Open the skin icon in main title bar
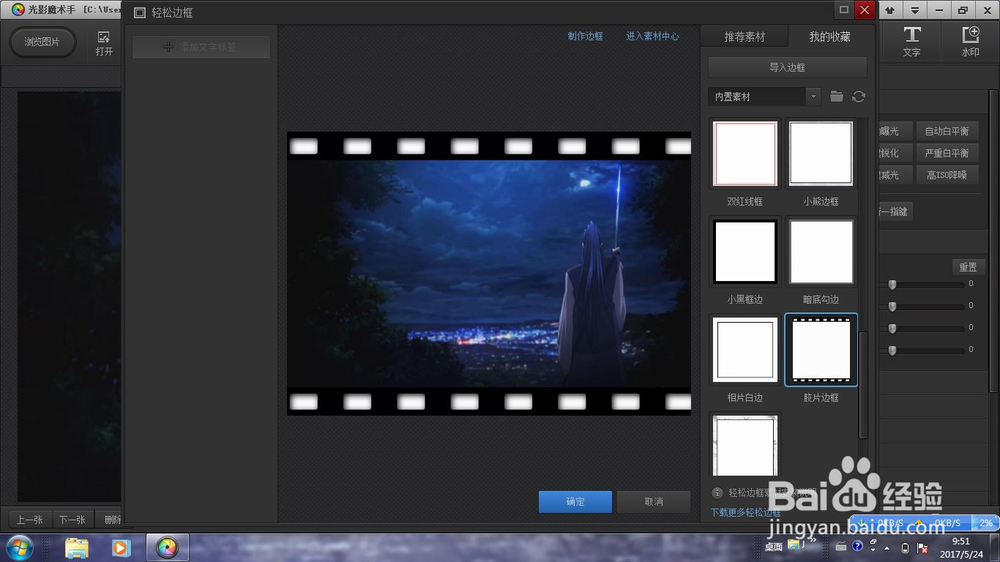The image size is (1000, 562). tap(890, 10)
